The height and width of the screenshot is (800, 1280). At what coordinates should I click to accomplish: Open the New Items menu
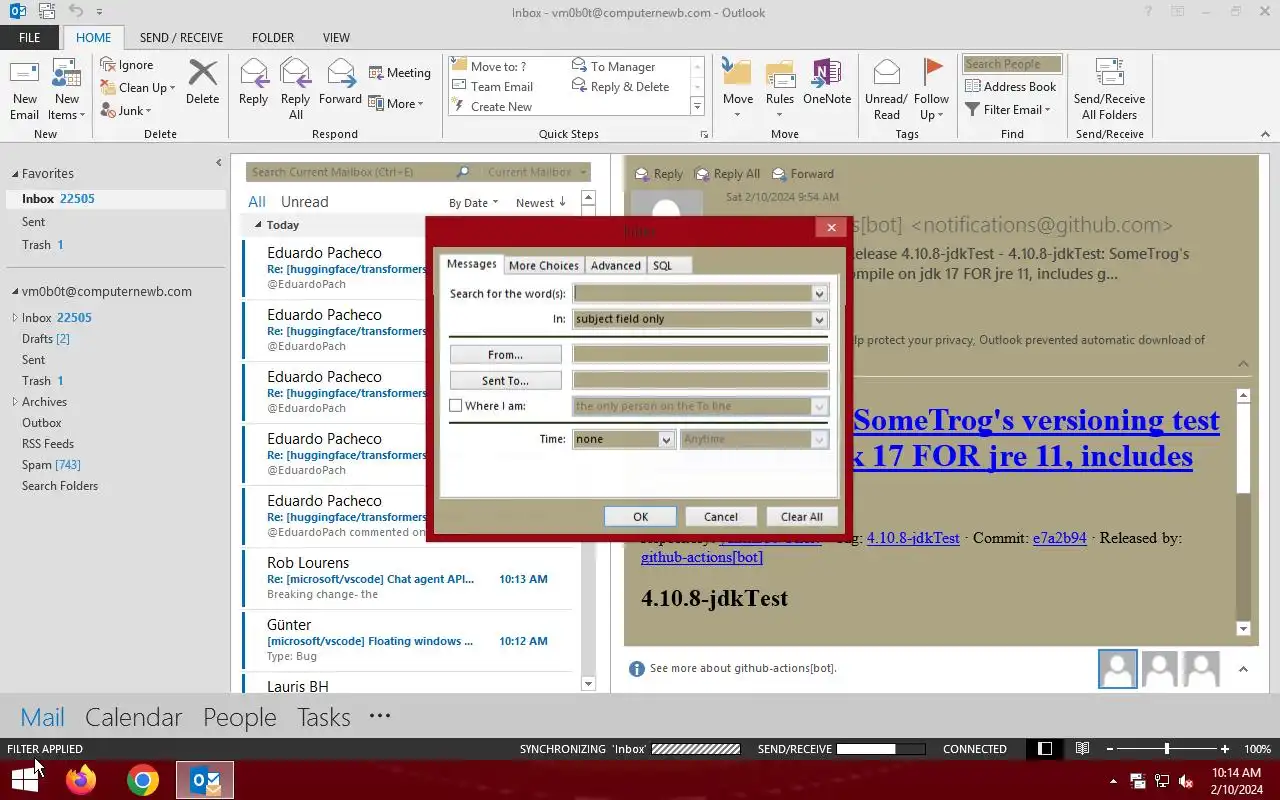pos(66,89)
